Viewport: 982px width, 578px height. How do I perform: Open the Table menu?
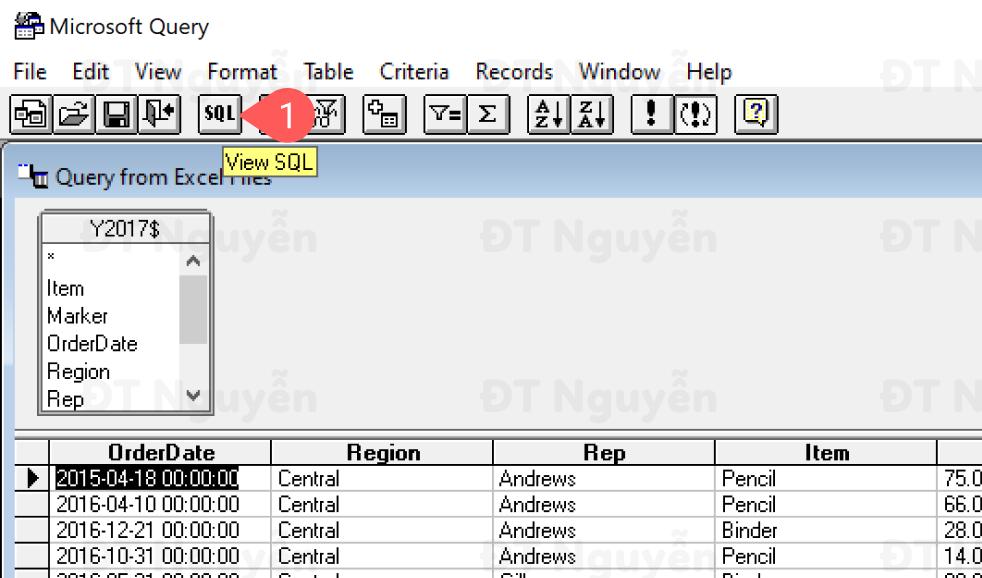[328, 72]
